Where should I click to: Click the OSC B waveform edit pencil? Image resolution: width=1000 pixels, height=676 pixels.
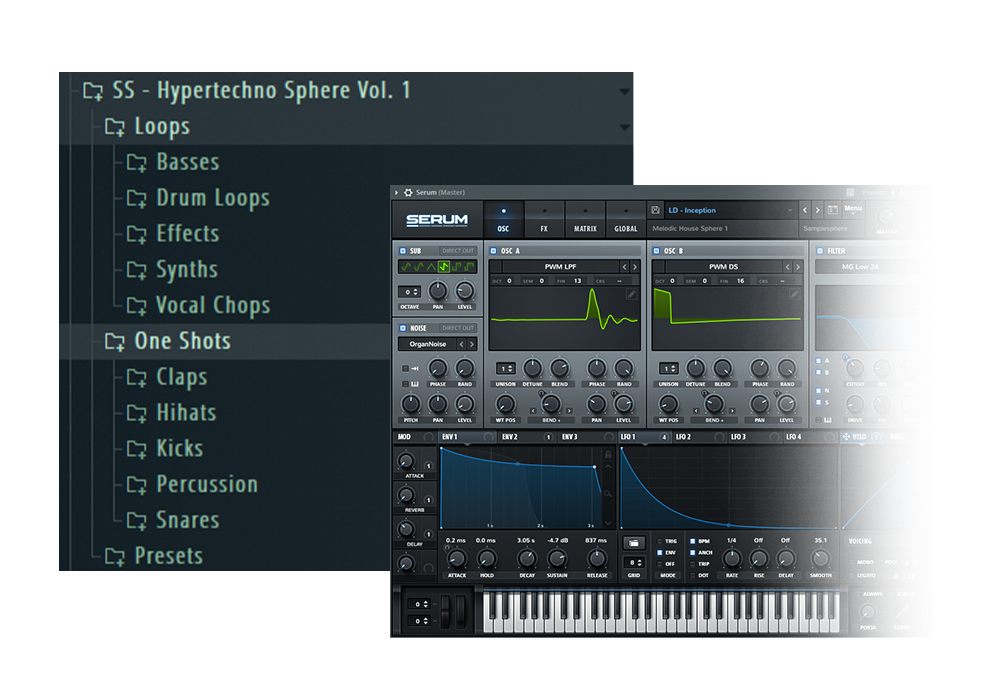795,294
